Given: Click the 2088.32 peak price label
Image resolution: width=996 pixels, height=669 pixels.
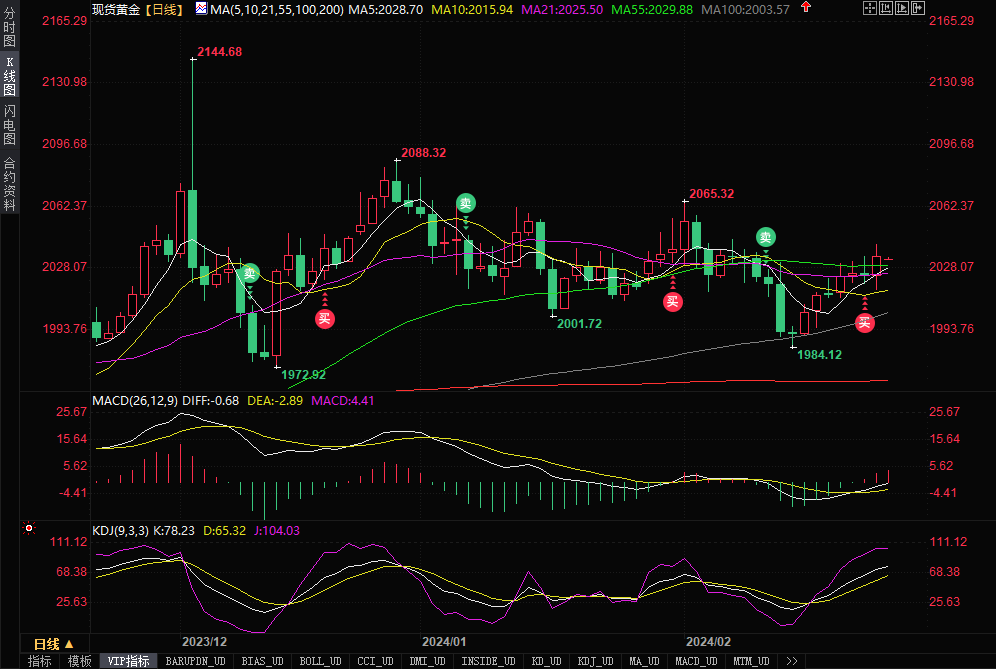Looking at the screenshot, I should click(424, 153).
